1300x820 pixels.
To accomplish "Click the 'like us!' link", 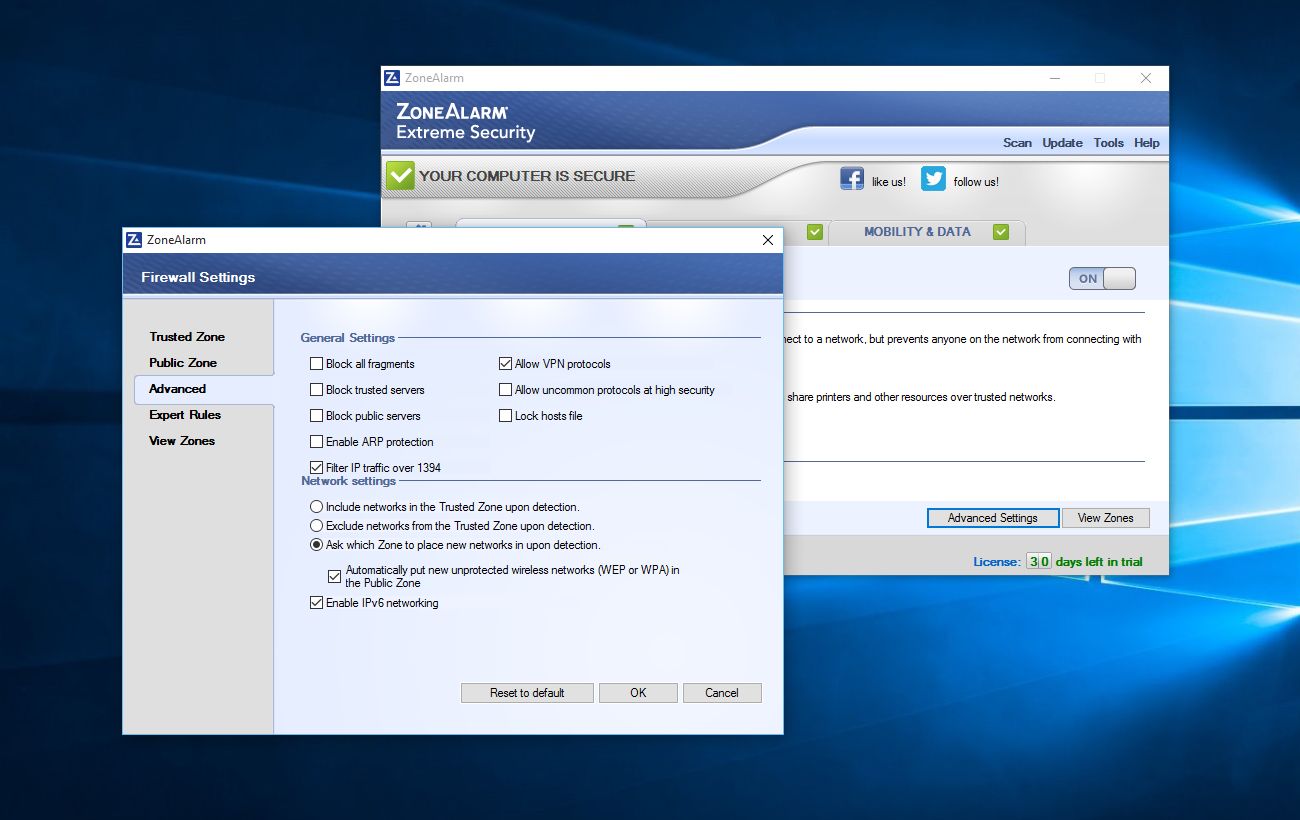I will coord(889,182).
